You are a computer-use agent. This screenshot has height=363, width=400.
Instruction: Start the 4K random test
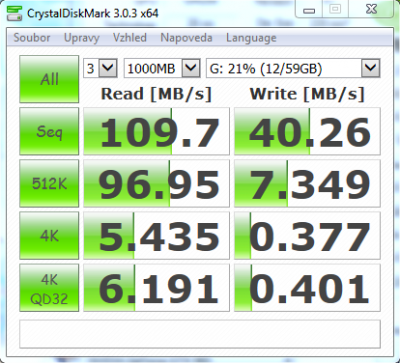tap(49, 236)
